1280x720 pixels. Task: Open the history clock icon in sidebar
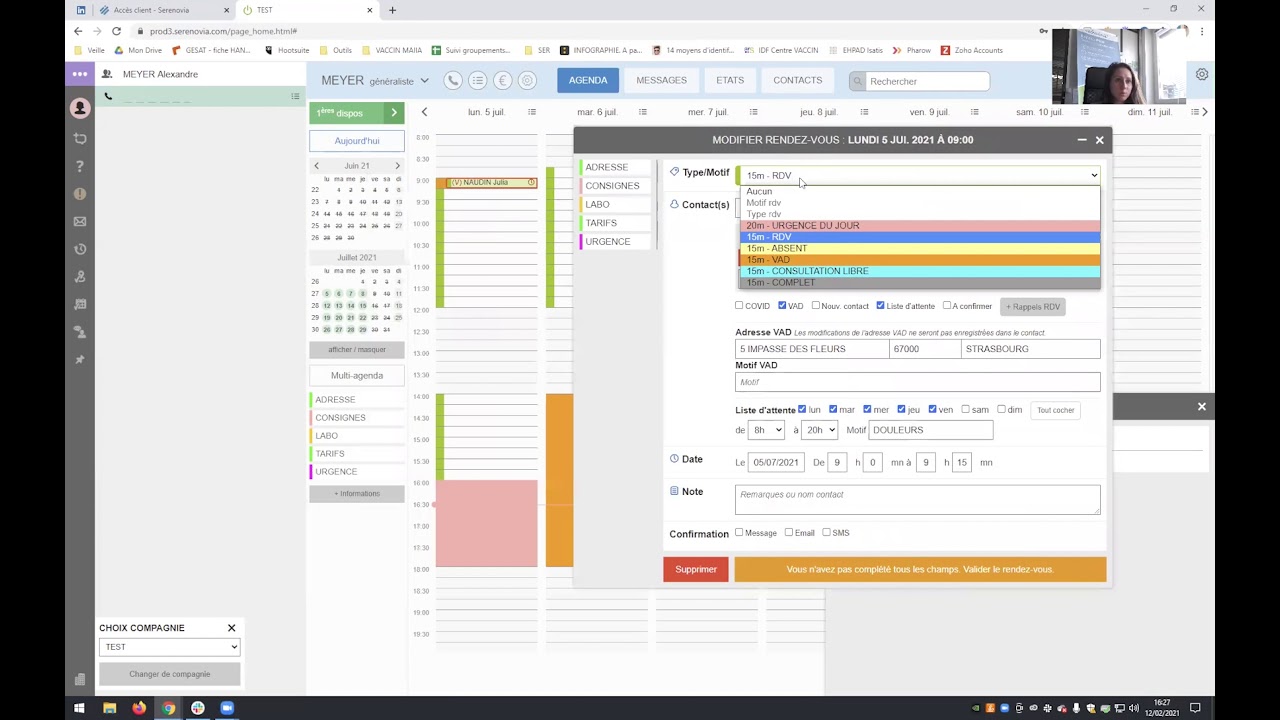(x=80, y=249)
